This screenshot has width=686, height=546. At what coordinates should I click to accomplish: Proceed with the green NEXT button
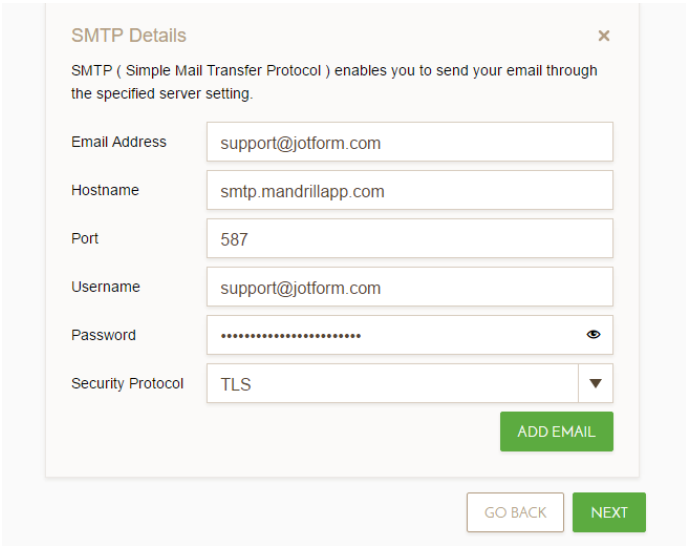[609, 512]
